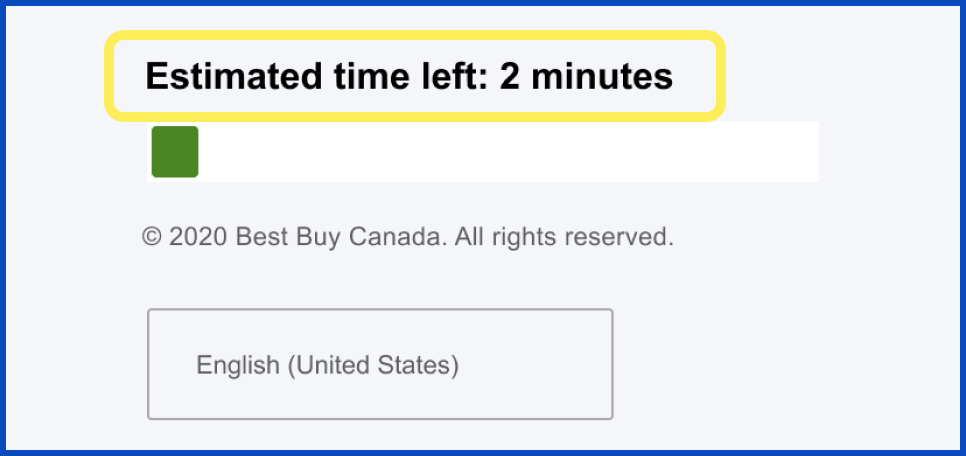The height and width of the screenshot is (456, 966).
Task: Click the green progress indicator block
Action: [175, 152]
